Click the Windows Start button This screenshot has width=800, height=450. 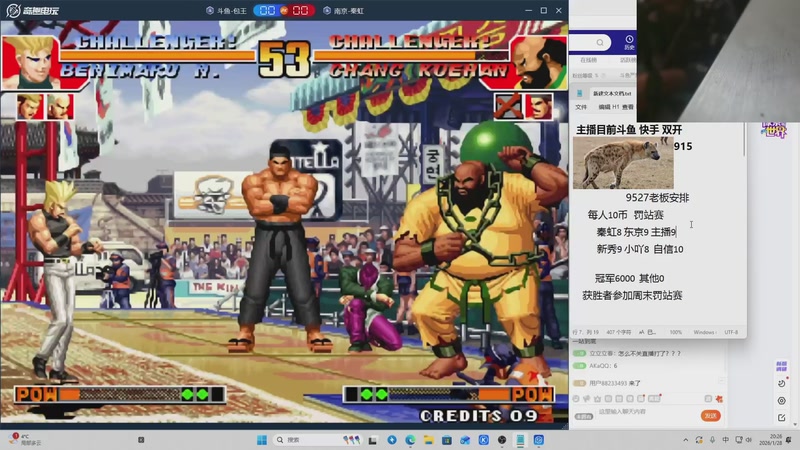pos(262,440)
